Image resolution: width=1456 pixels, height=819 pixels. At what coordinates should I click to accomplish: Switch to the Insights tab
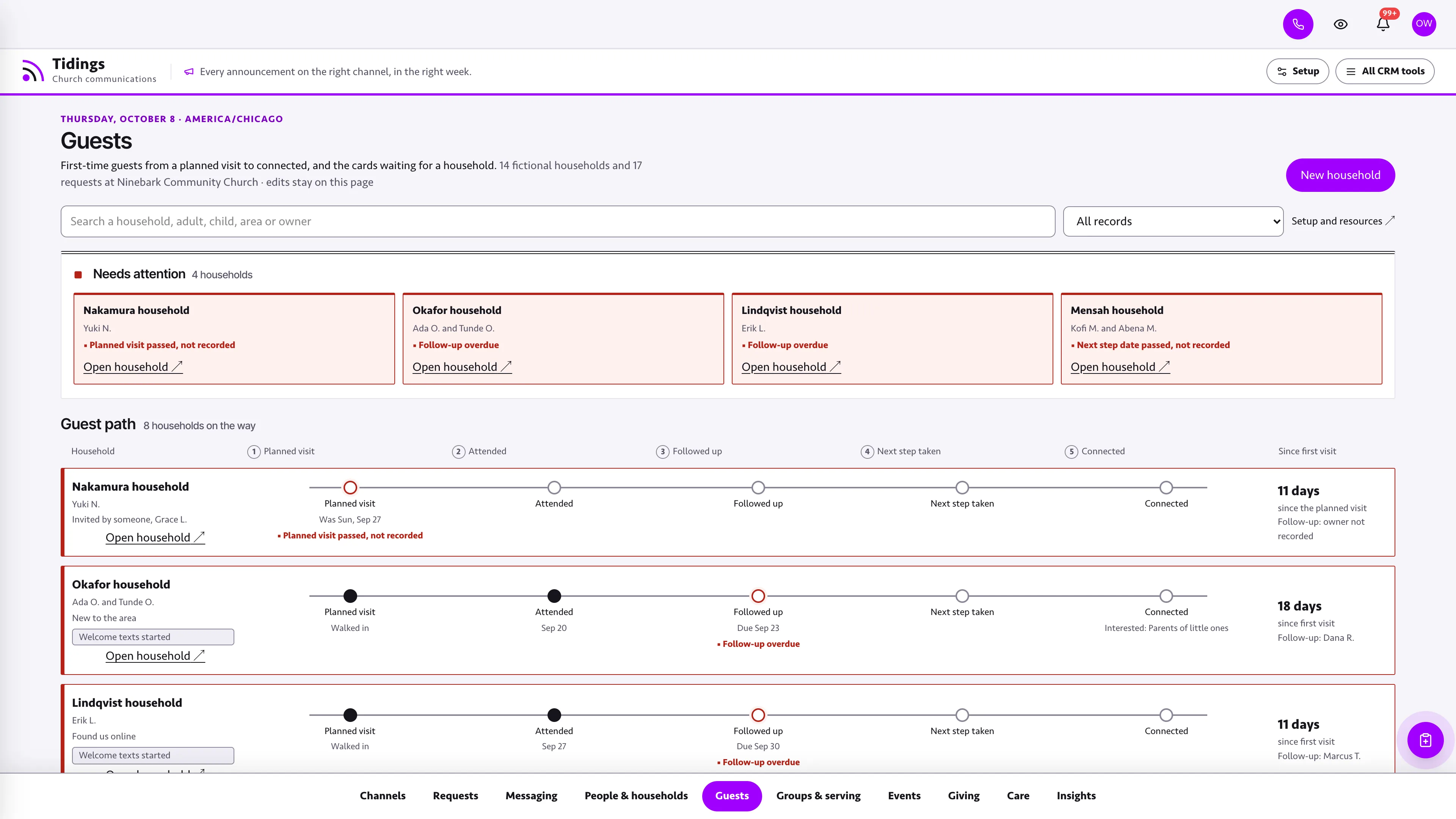coord(1076,796)
